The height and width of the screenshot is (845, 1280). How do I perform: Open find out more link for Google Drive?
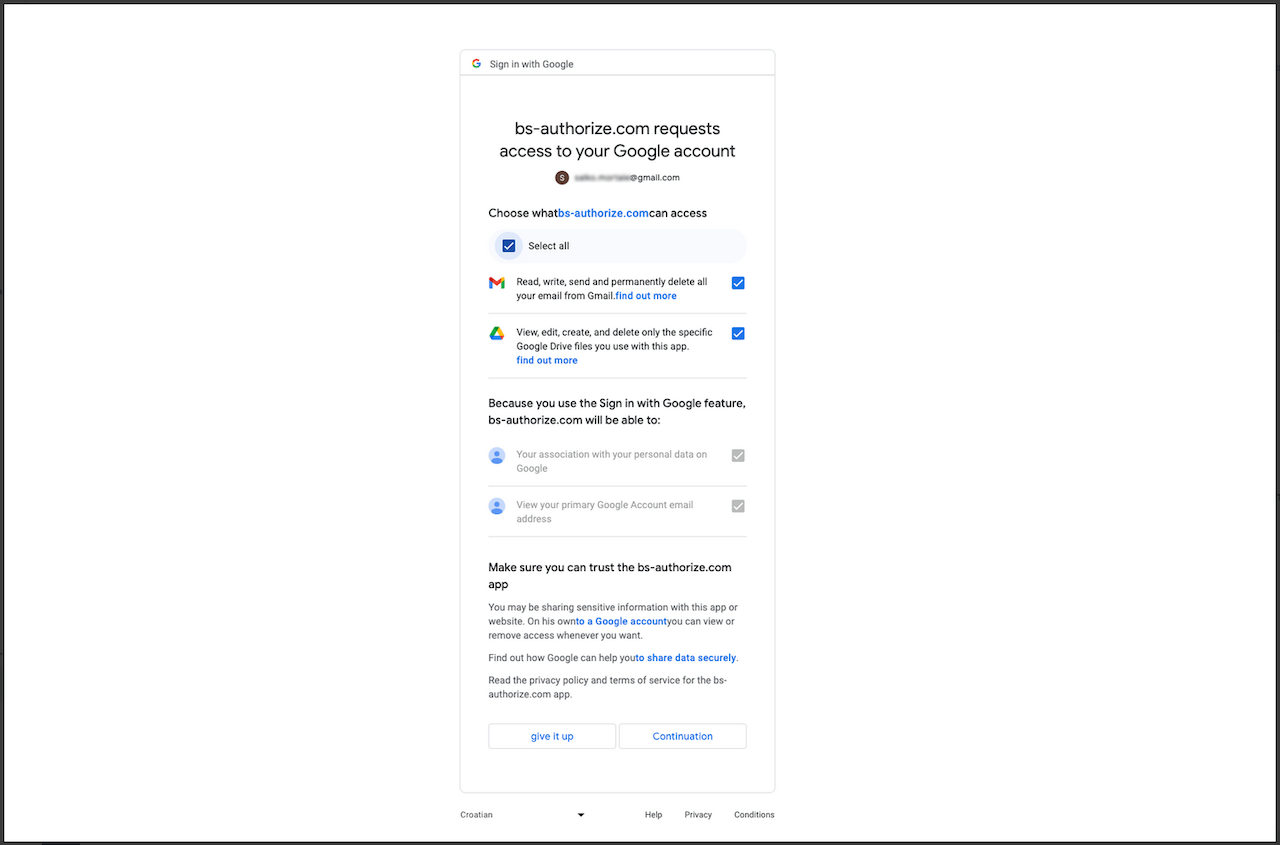point(547,360)
